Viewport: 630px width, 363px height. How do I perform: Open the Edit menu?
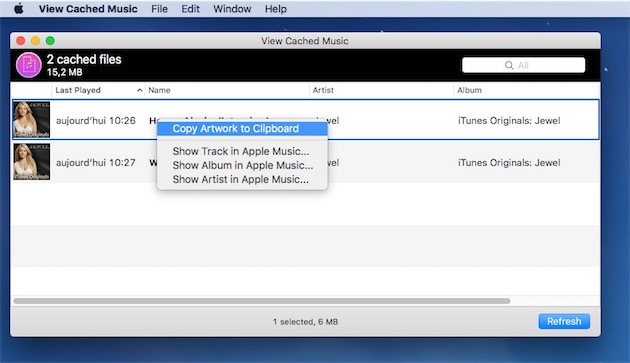click(x=190, y=9)
